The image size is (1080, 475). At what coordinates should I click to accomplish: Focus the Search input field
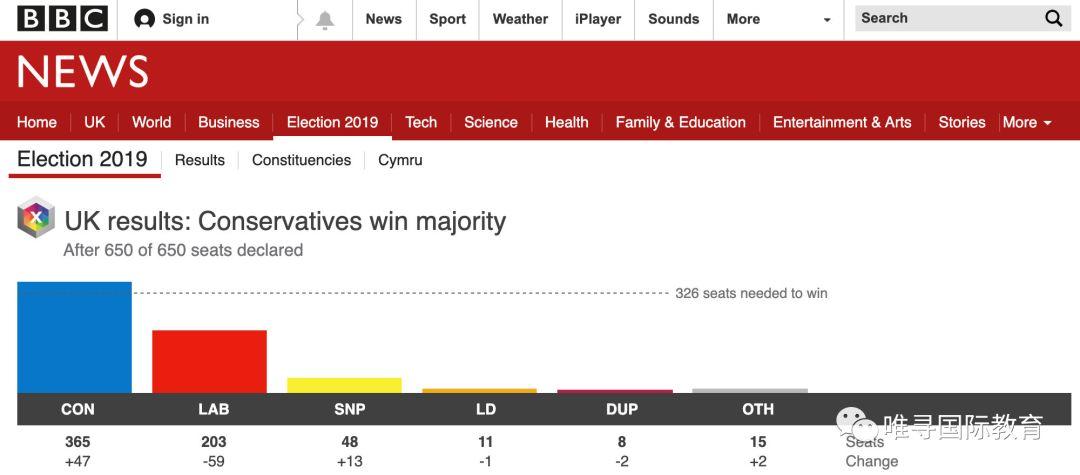click(945, 19)
